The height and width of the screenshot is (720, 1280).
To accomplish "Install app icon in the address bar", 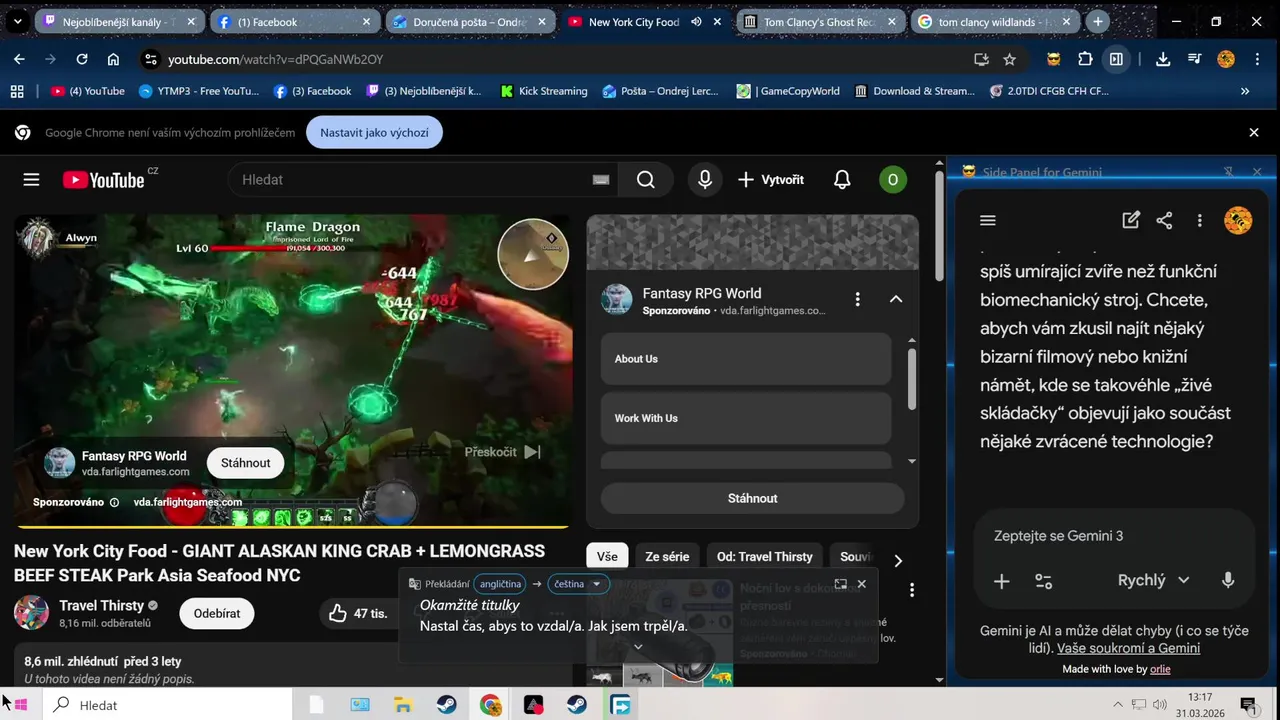I will tap(981, 59).
